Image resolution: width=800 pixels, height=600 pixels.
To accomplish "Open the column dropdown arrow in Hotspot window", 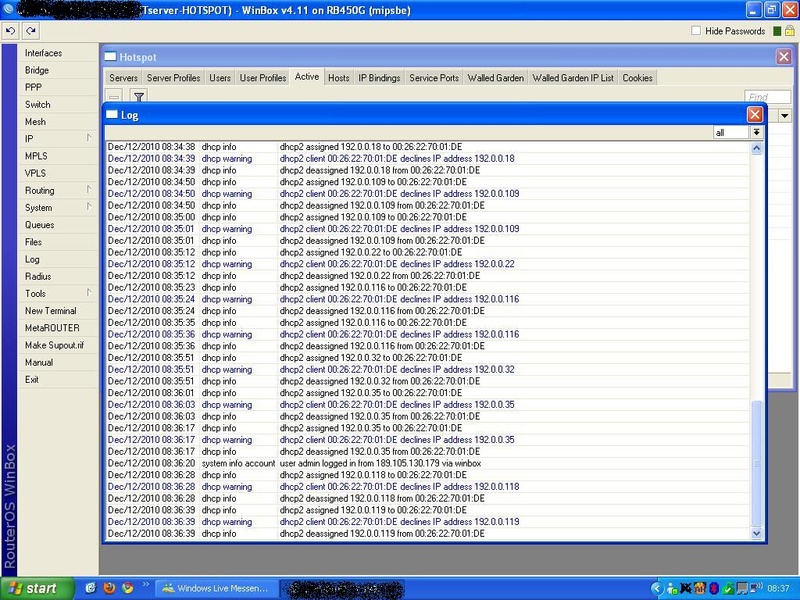I will [785, 116].
